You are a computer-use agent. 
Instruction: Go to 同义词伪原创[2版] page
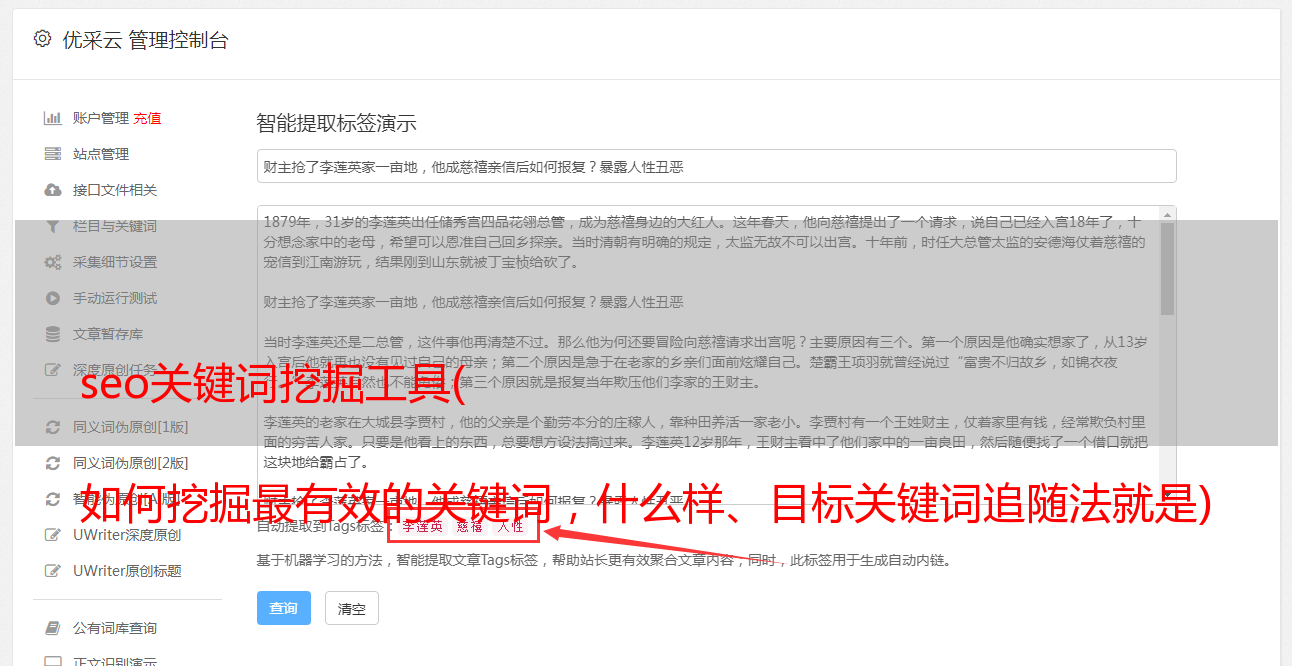130,463
